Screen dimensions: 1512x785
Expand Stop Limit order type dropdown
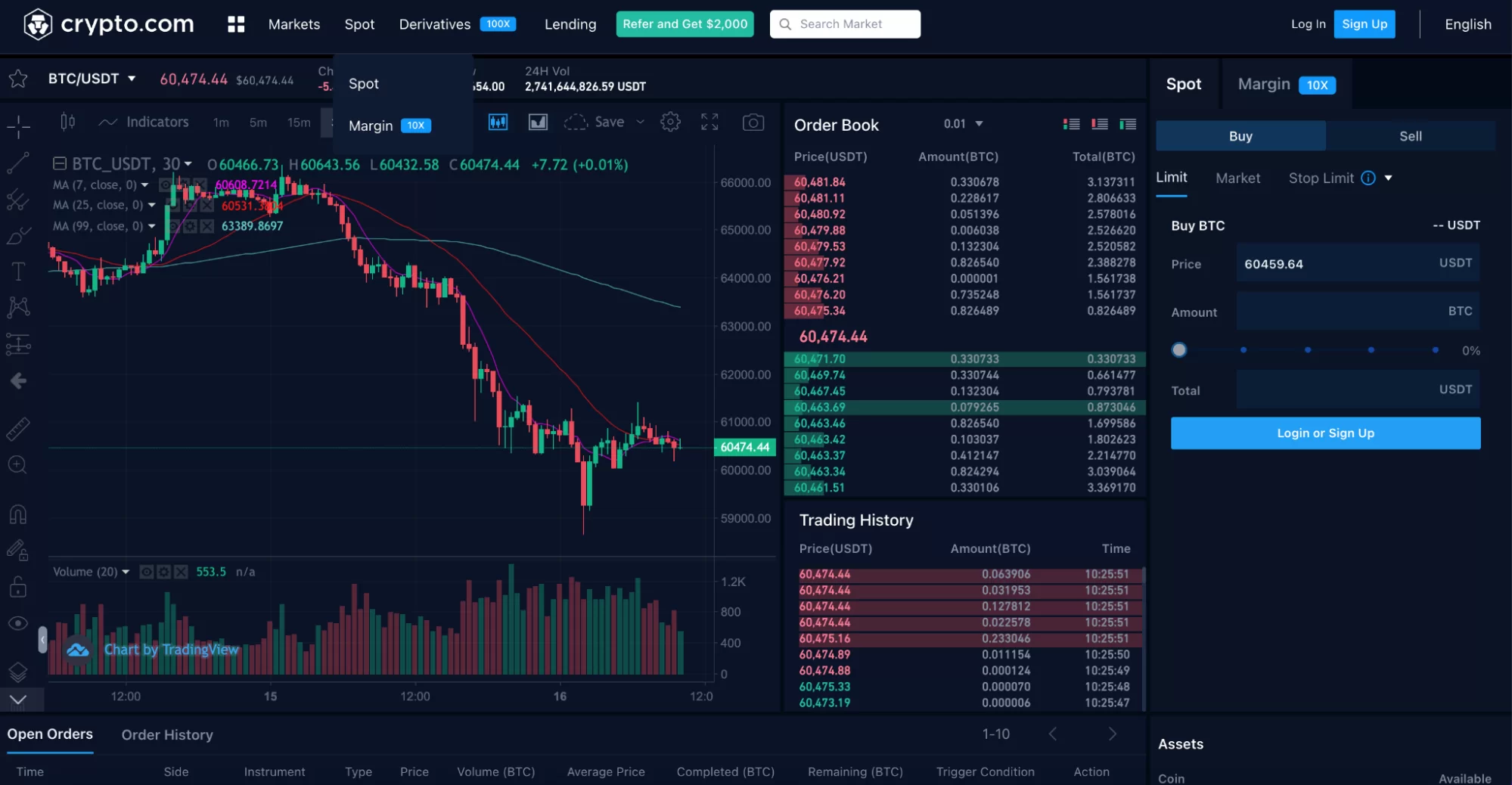1388,178
